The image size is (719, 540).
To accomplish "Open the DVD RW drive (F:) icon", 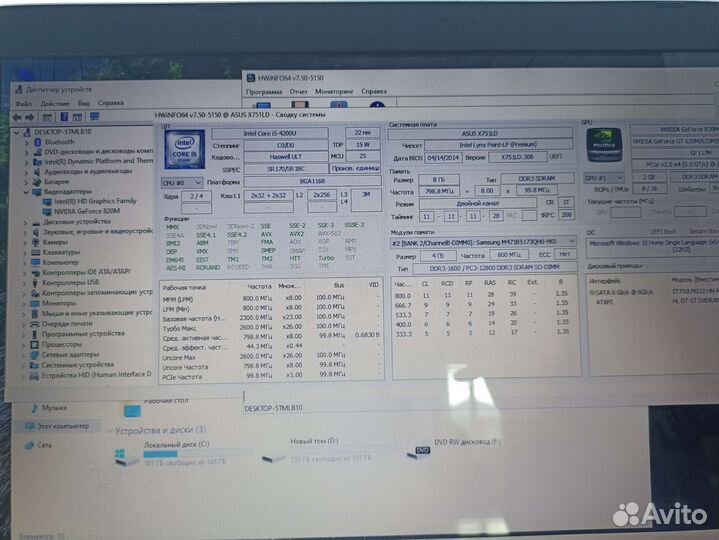I will 423,453.
